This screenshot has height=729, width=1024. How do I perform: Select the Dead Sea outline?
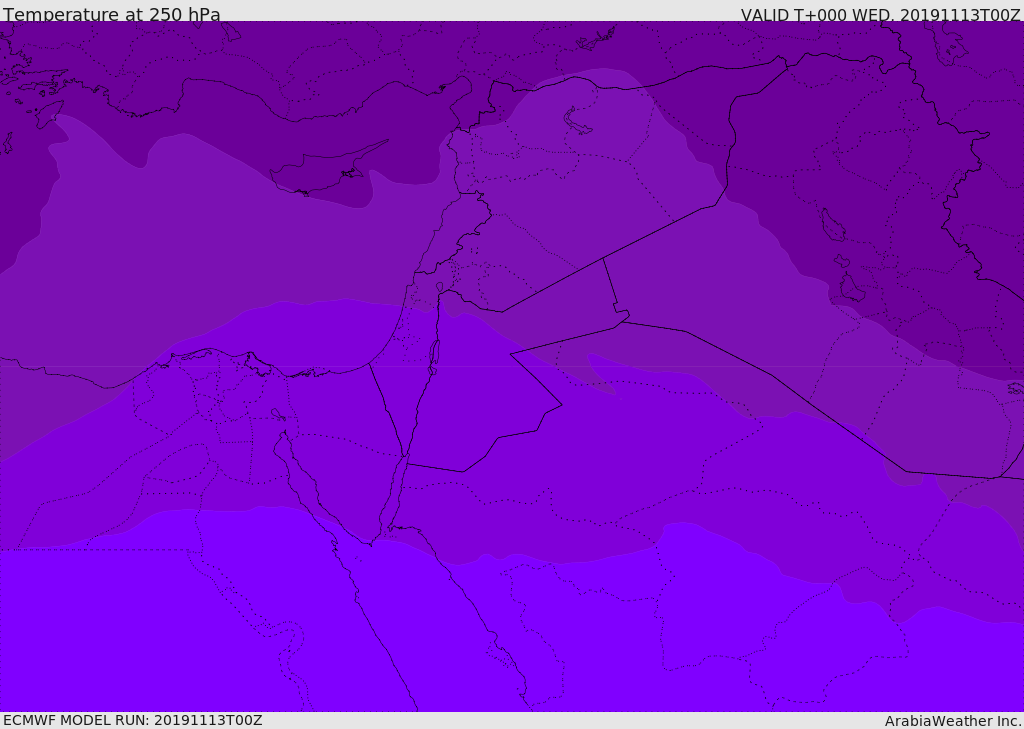pos(434,353)
